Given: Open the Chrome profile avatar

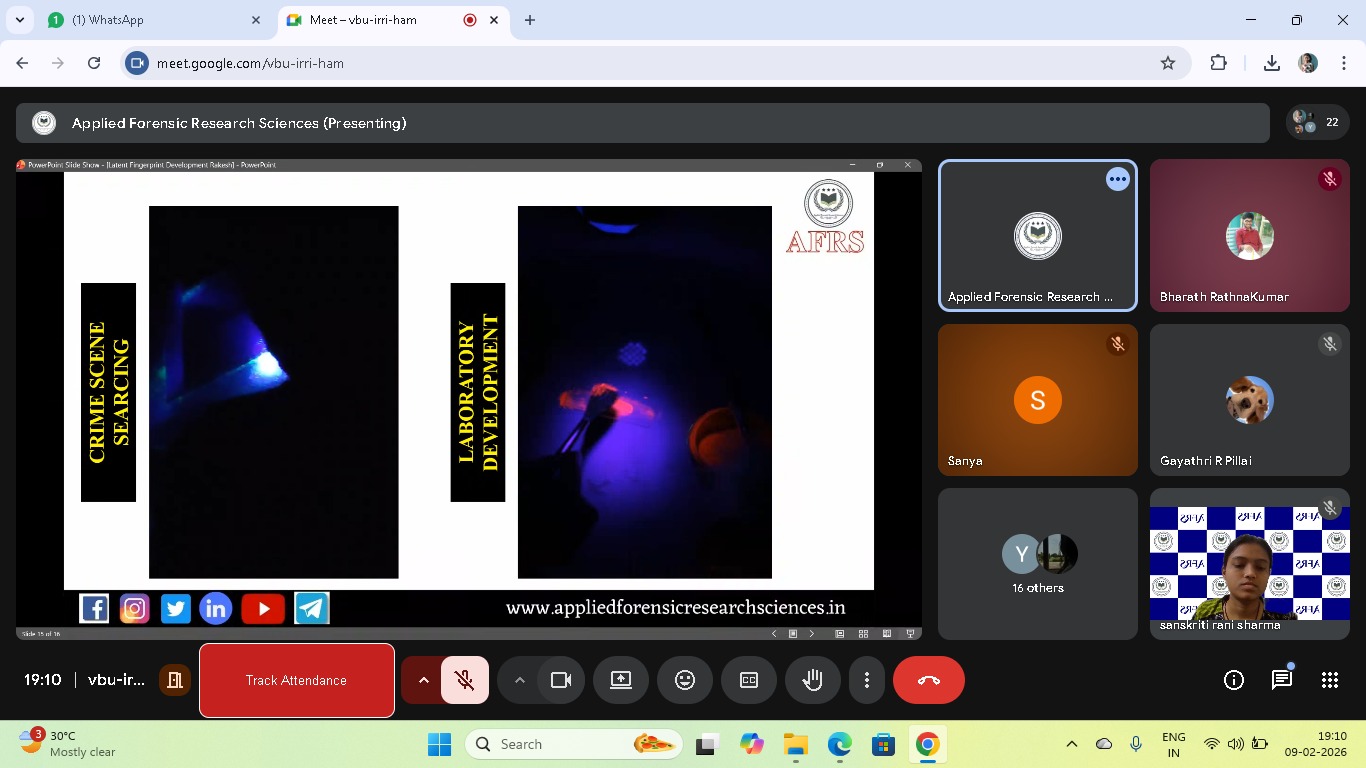Looking at the screenshot, I should (x=1308, y=63).
